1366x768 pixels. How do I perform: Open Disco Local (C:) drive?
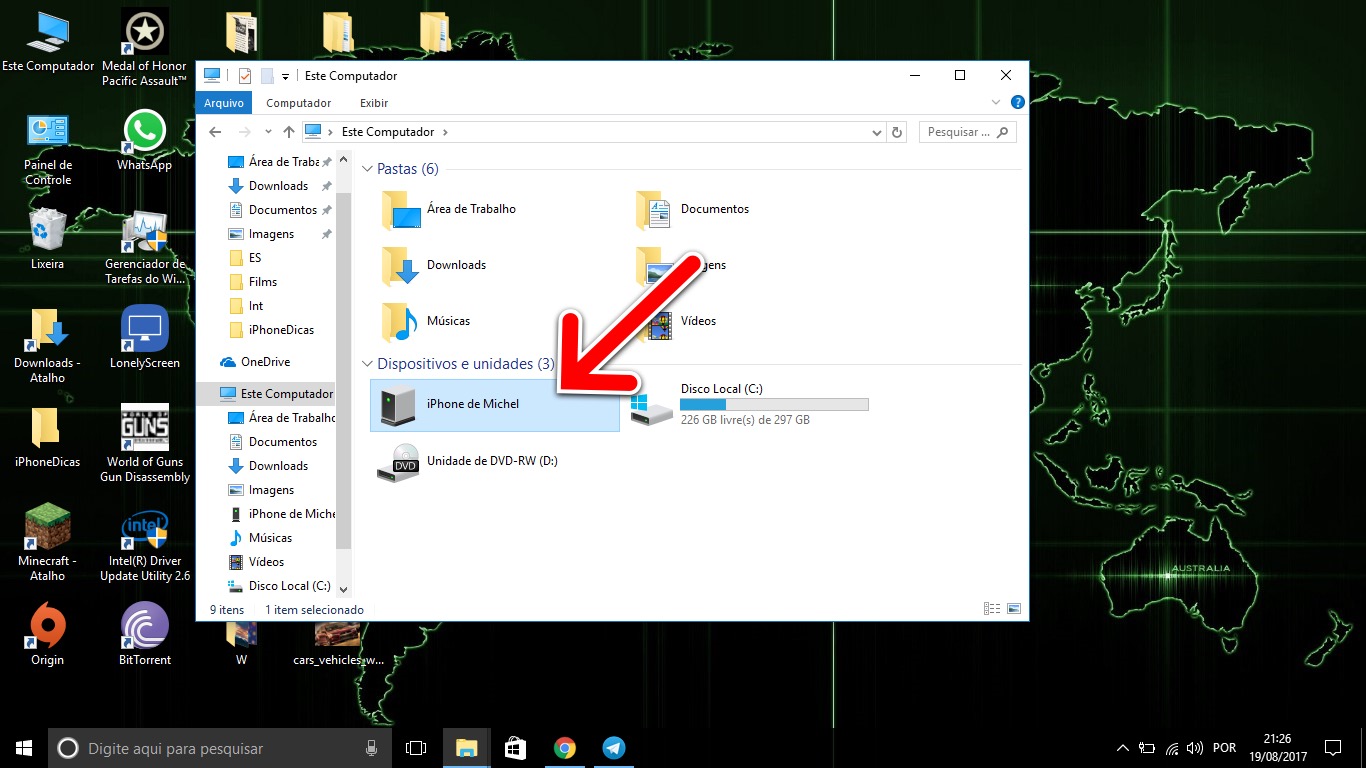[x=750, y=405]
